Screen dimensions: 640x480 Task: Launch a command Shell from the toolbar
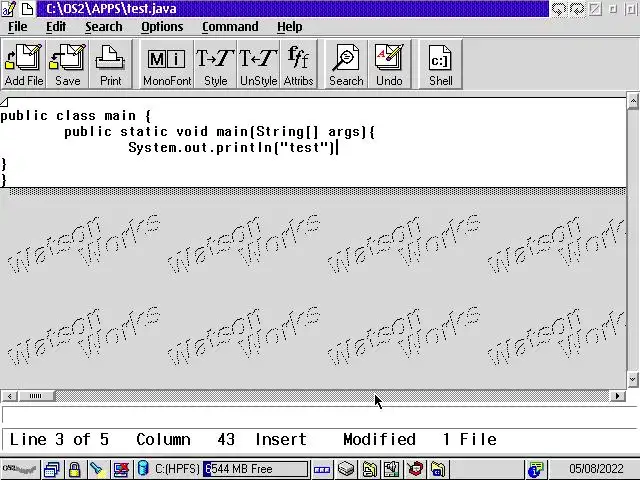click(440, 64)
